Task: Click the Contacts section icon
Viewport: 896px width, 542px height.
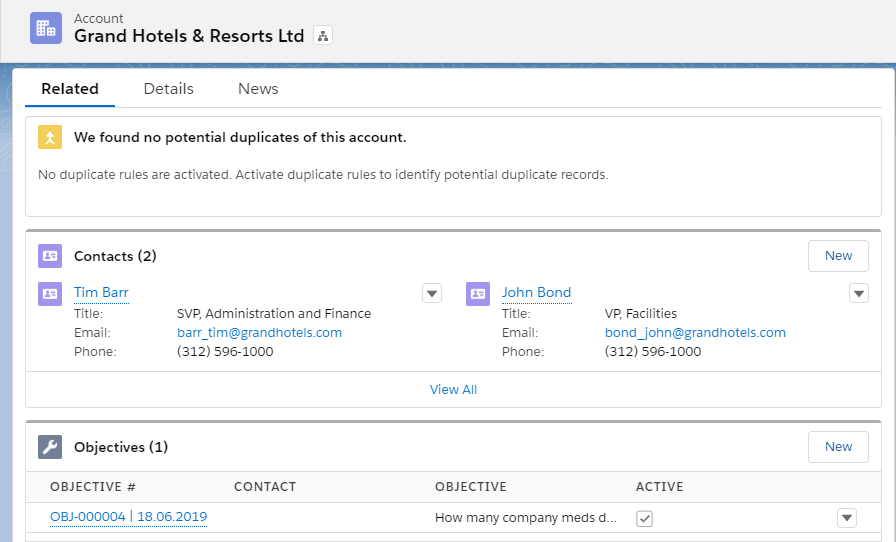Action: (50, 256)
